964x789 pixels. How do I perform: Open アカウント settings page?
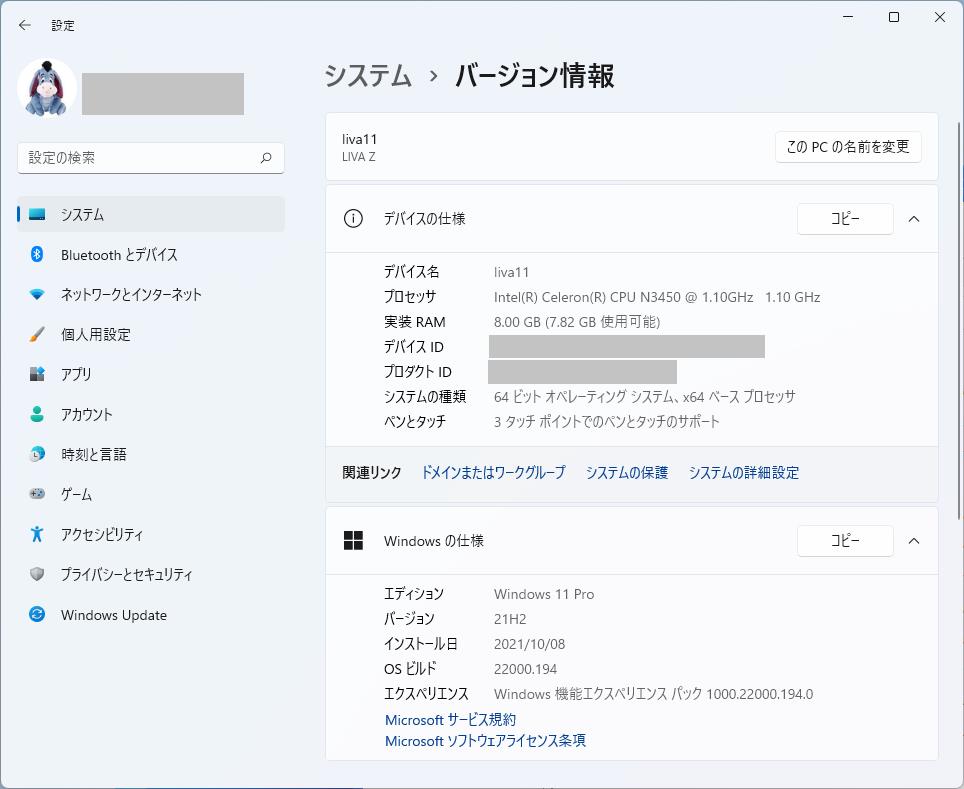click(151, 414)
